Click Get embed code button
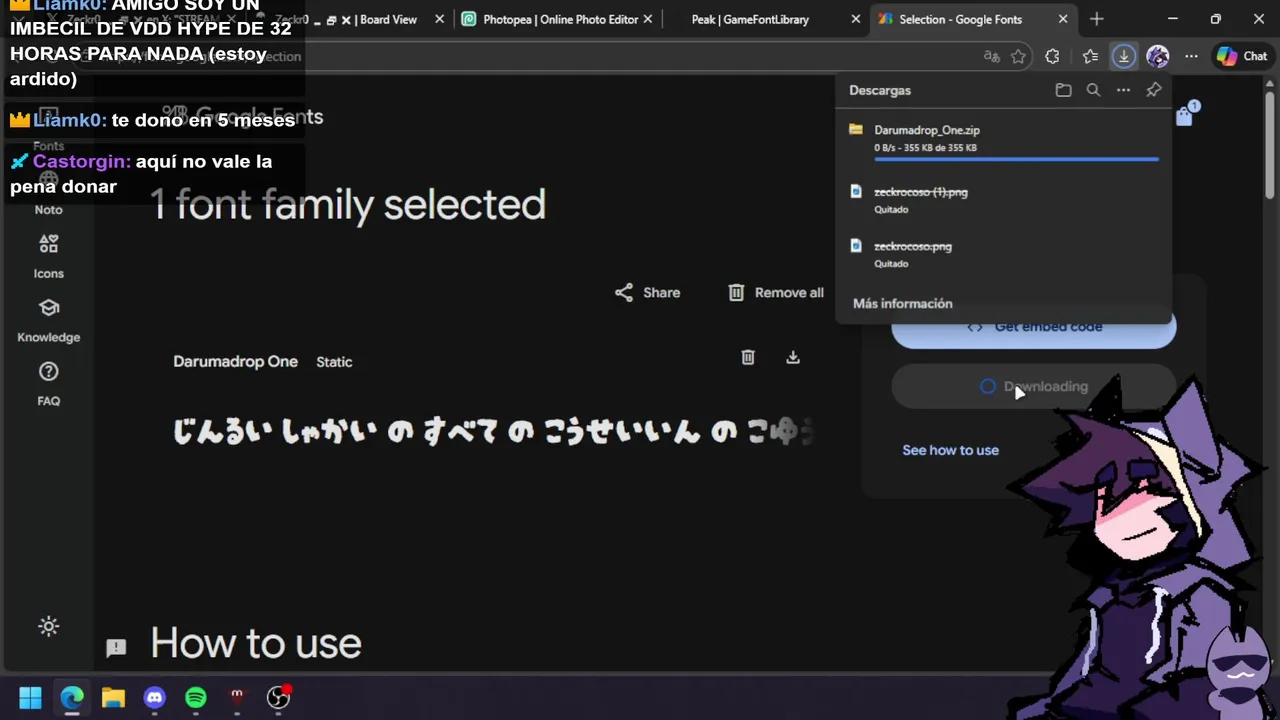The height and width of the screenshot is (720, 1280). (1034, 327)
